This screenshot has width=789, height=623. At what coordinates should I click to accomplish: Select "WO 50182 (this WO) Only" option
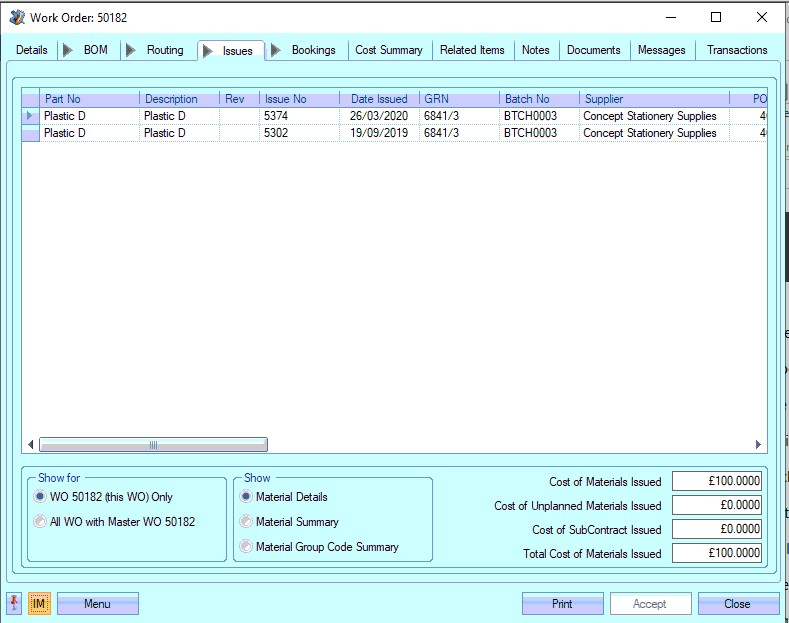pyautogui.click(x=41, y=497)
